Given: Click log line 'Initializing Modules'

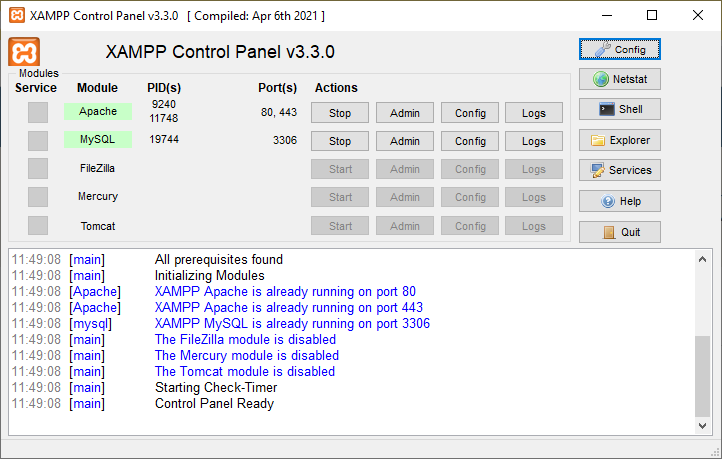Looking at the screenshot, I should point(210,275).
